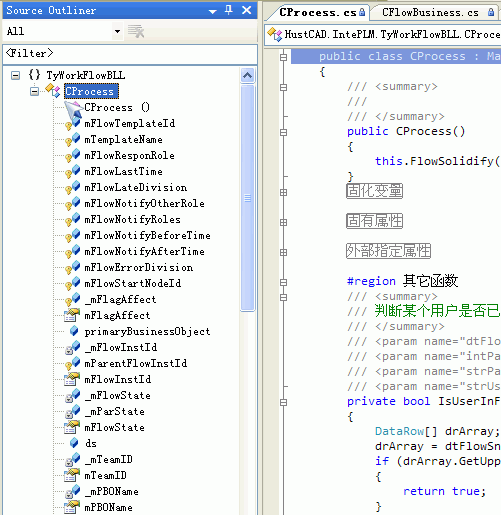Click the 外部指定属性 region label

pyautogui.click(x=389, y=251)
